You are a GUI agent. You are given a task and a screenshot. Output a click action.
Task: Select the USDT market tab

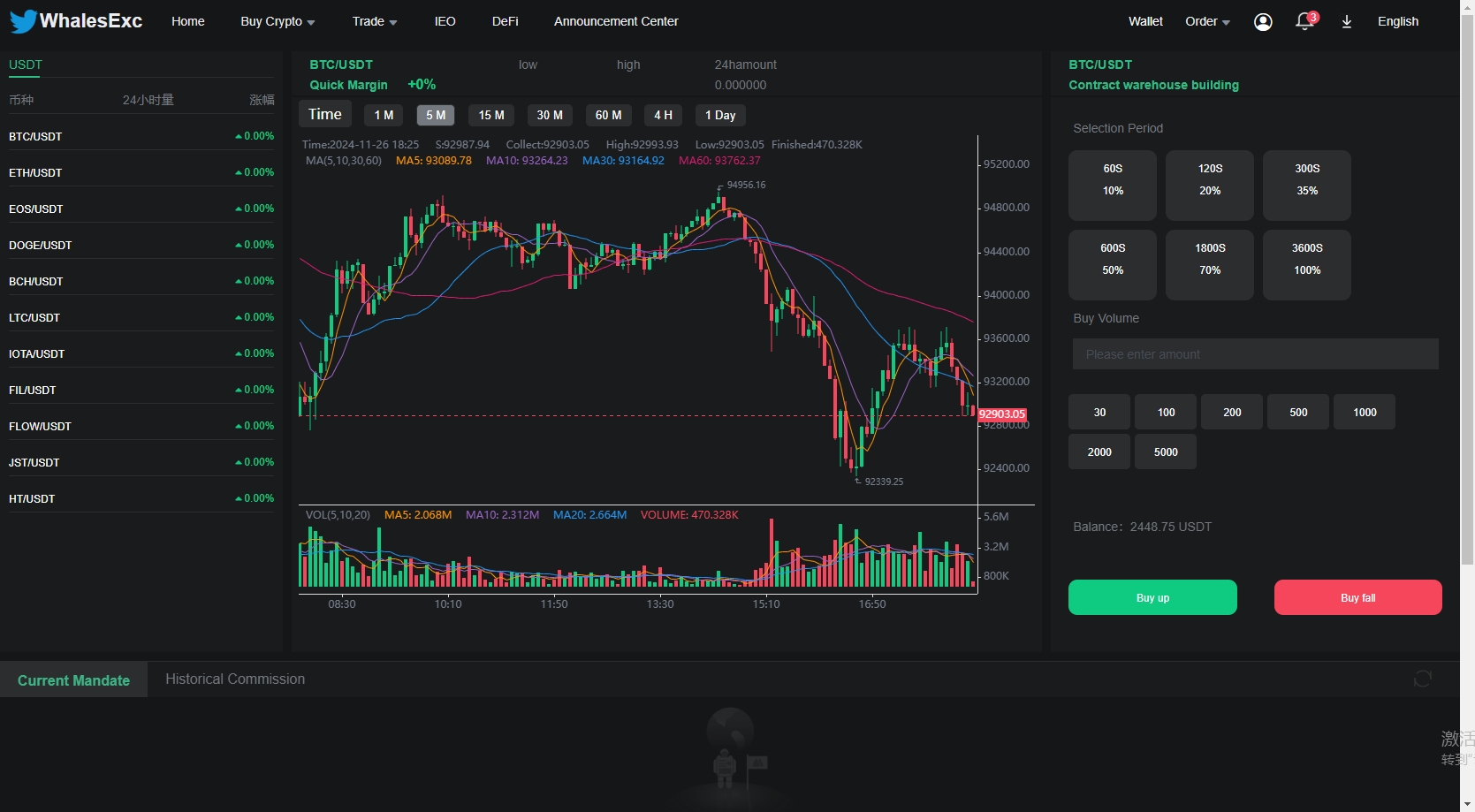click(26, 65)
